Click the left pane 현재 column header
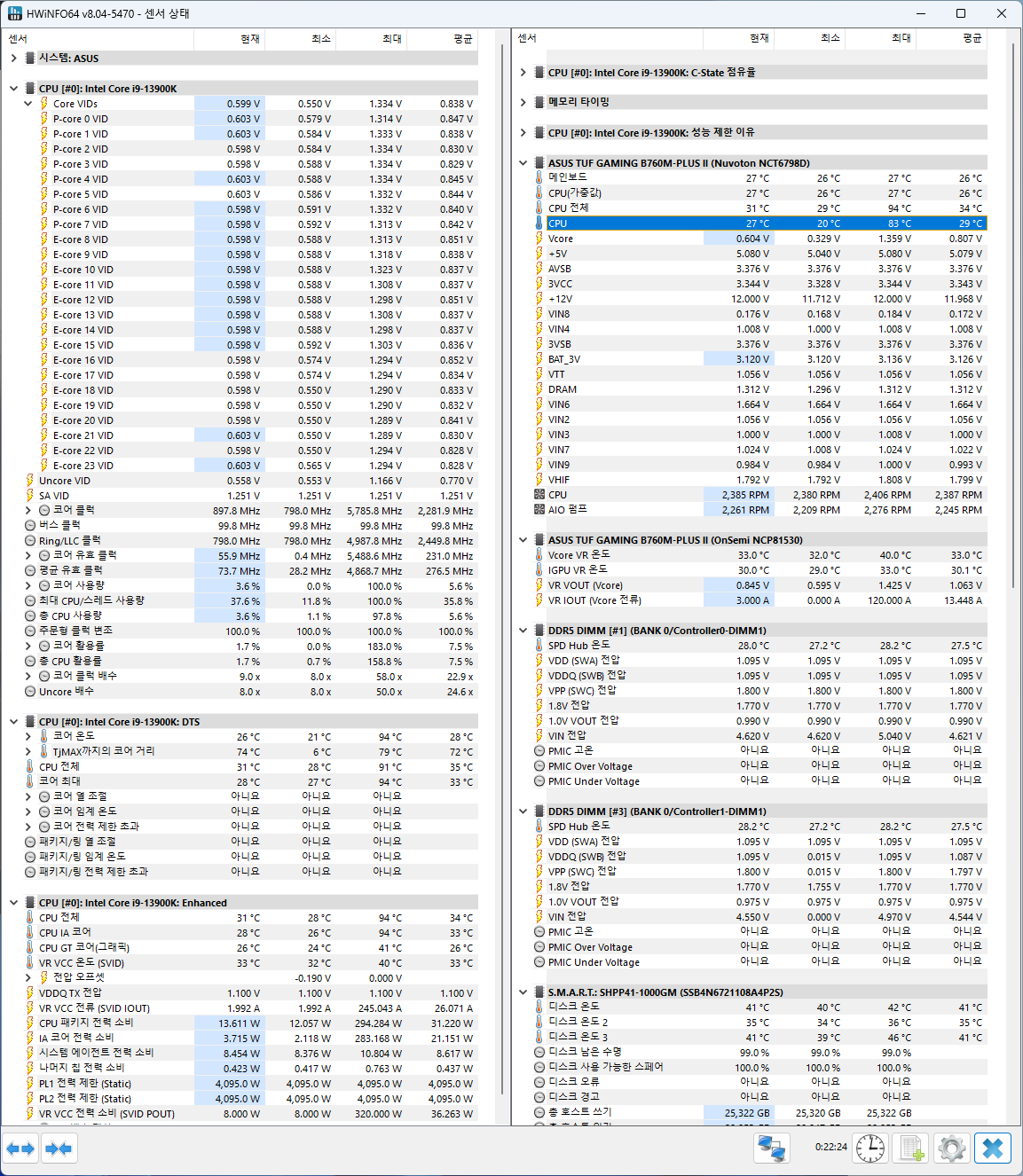This screenshot has width=1023, height=1176. pos(229,38)
